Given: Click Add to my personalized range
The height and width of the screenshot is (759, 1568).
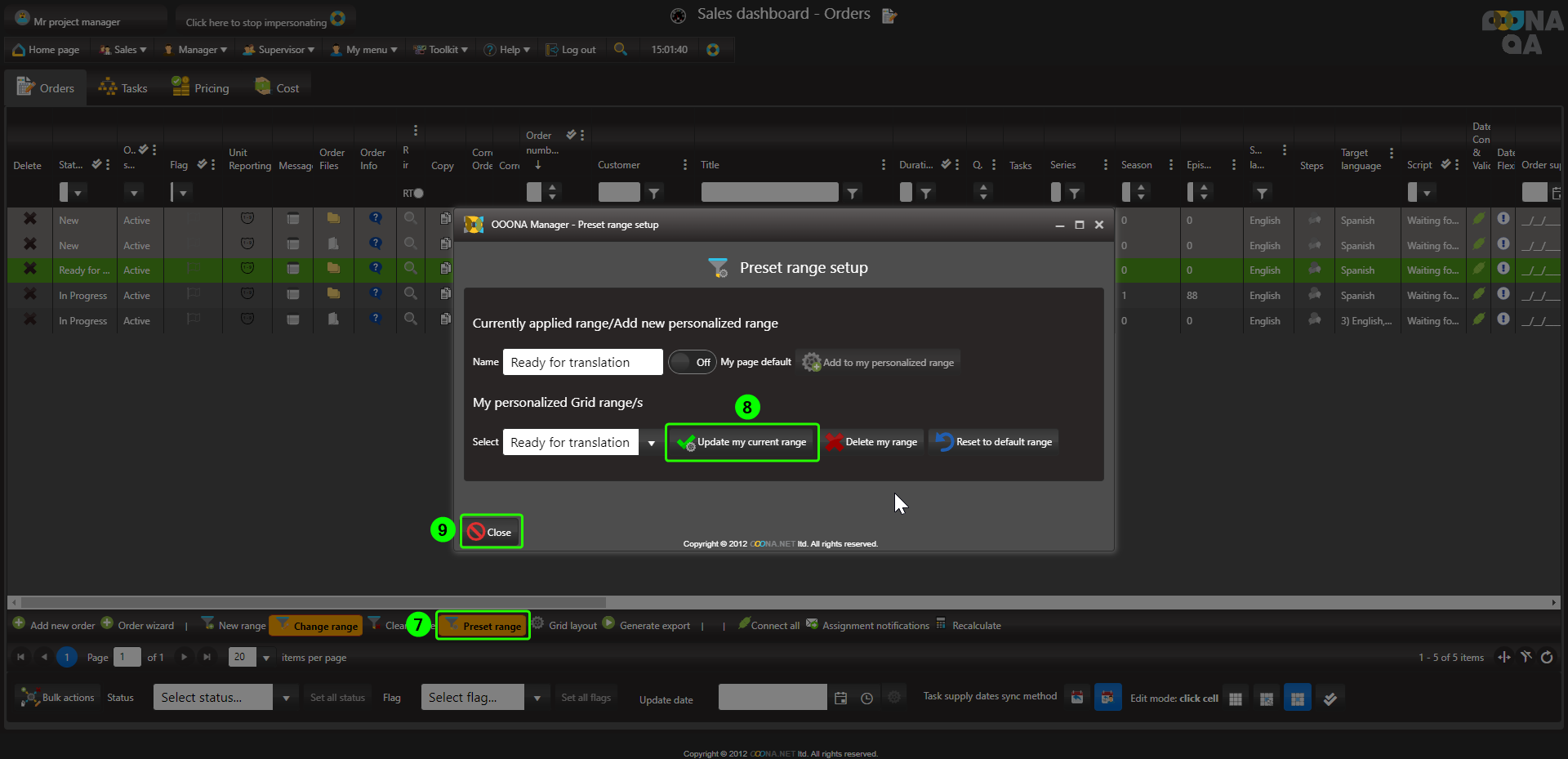Looking at the screenshot, I should (879, 362).
